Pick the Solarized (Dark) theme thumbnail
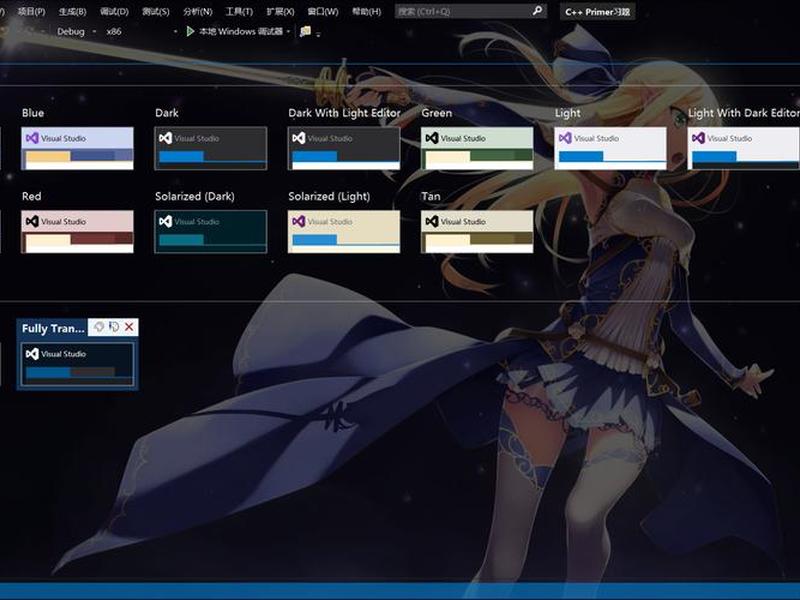The image size is (800, 600). point(211,232)
